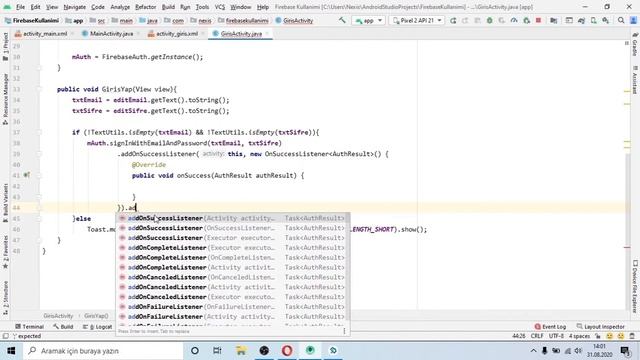Image resolution: width=640 pixels, height=360 pixels.
Task: Open the Assistant side panel
Action: coord(635,80)
